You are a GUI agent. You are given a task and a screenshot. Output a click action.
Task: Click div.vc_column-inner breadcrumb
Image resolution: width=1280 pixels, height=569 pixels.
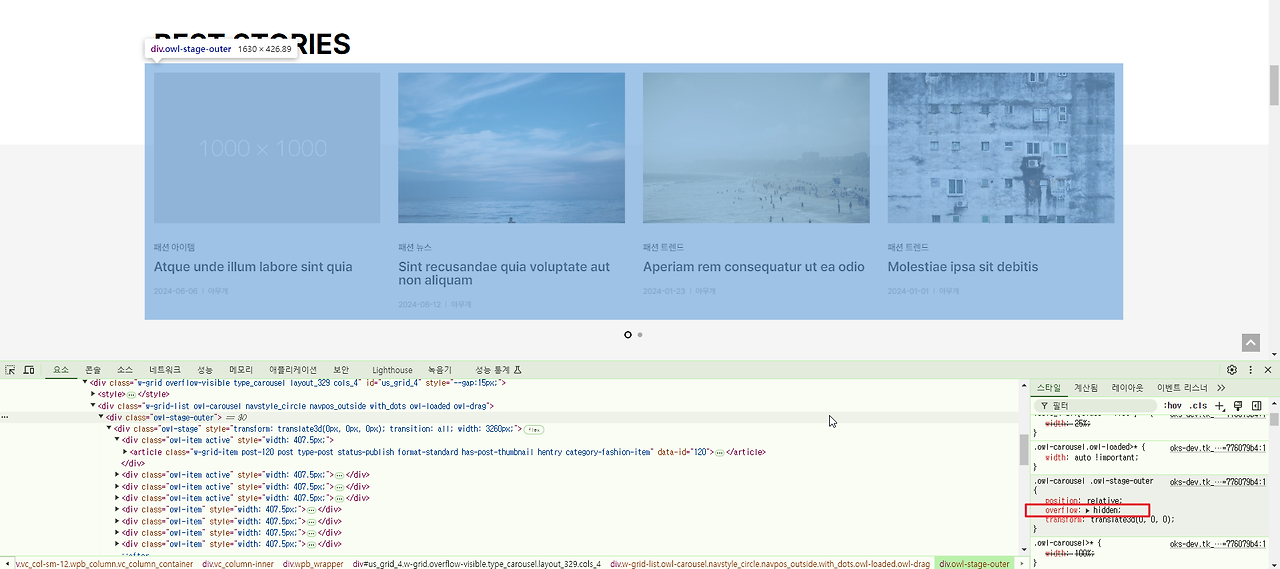click(238, 564)
